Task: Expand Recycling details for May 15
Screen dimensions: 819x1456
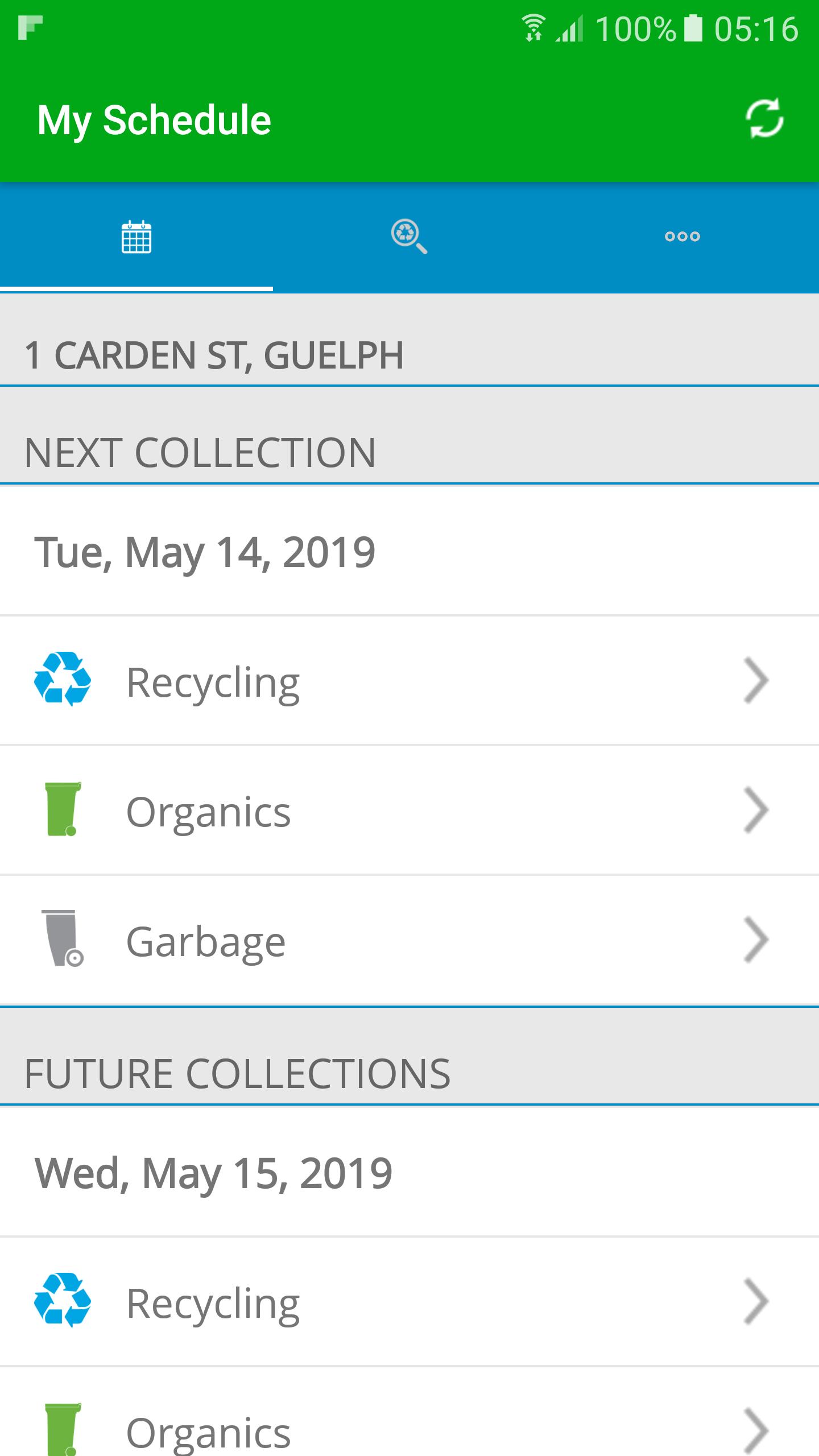Action: pos(756,1301)
